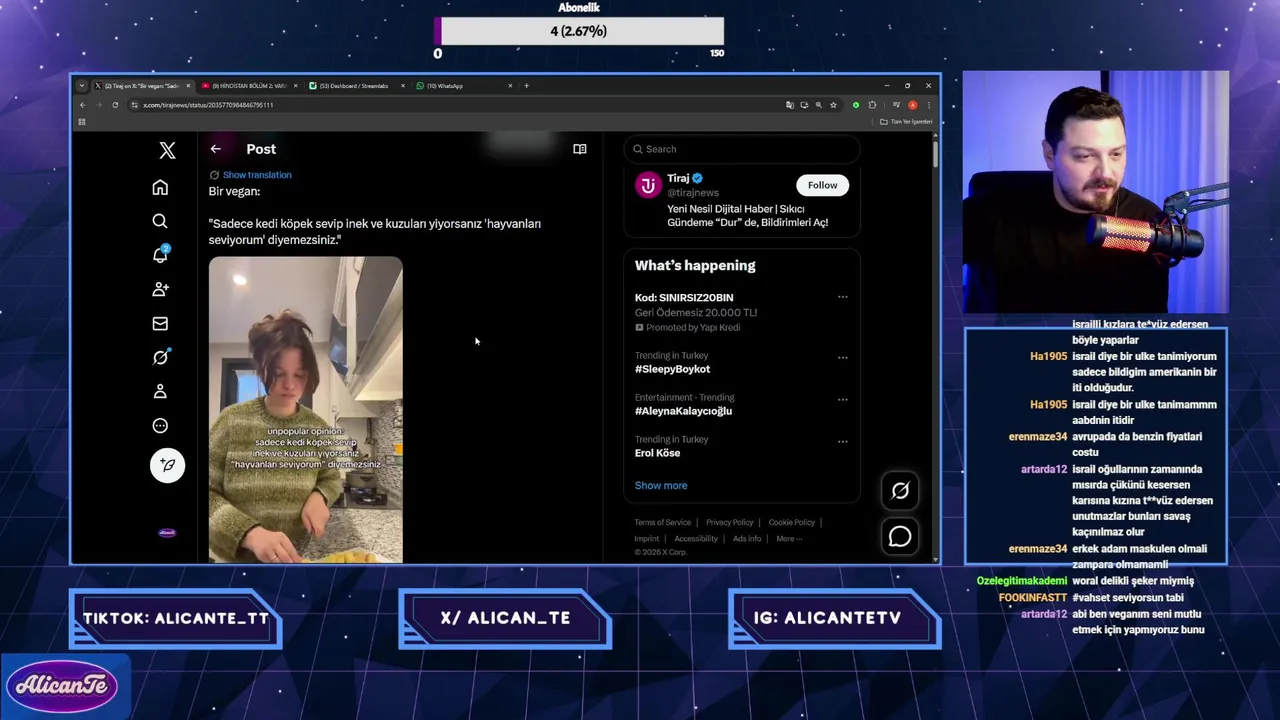1280x720 pixels.
Task: Open Ads info footer link
Action: click(x=747, y=538)
